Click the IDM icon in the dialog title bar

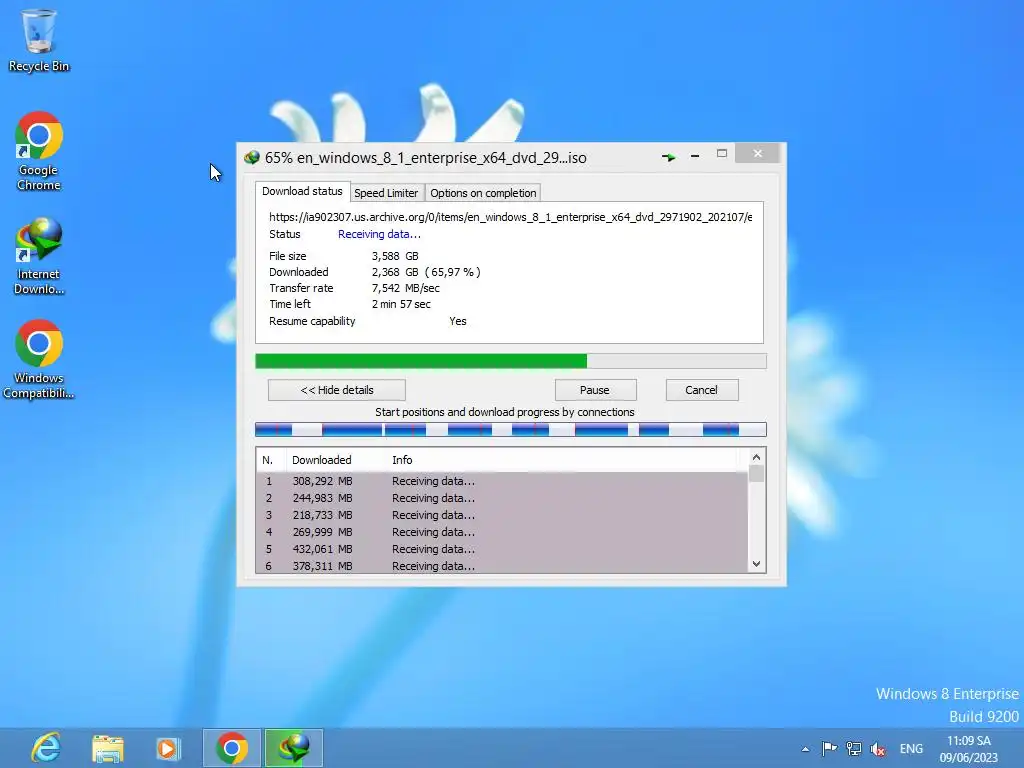tap(251, 157)
